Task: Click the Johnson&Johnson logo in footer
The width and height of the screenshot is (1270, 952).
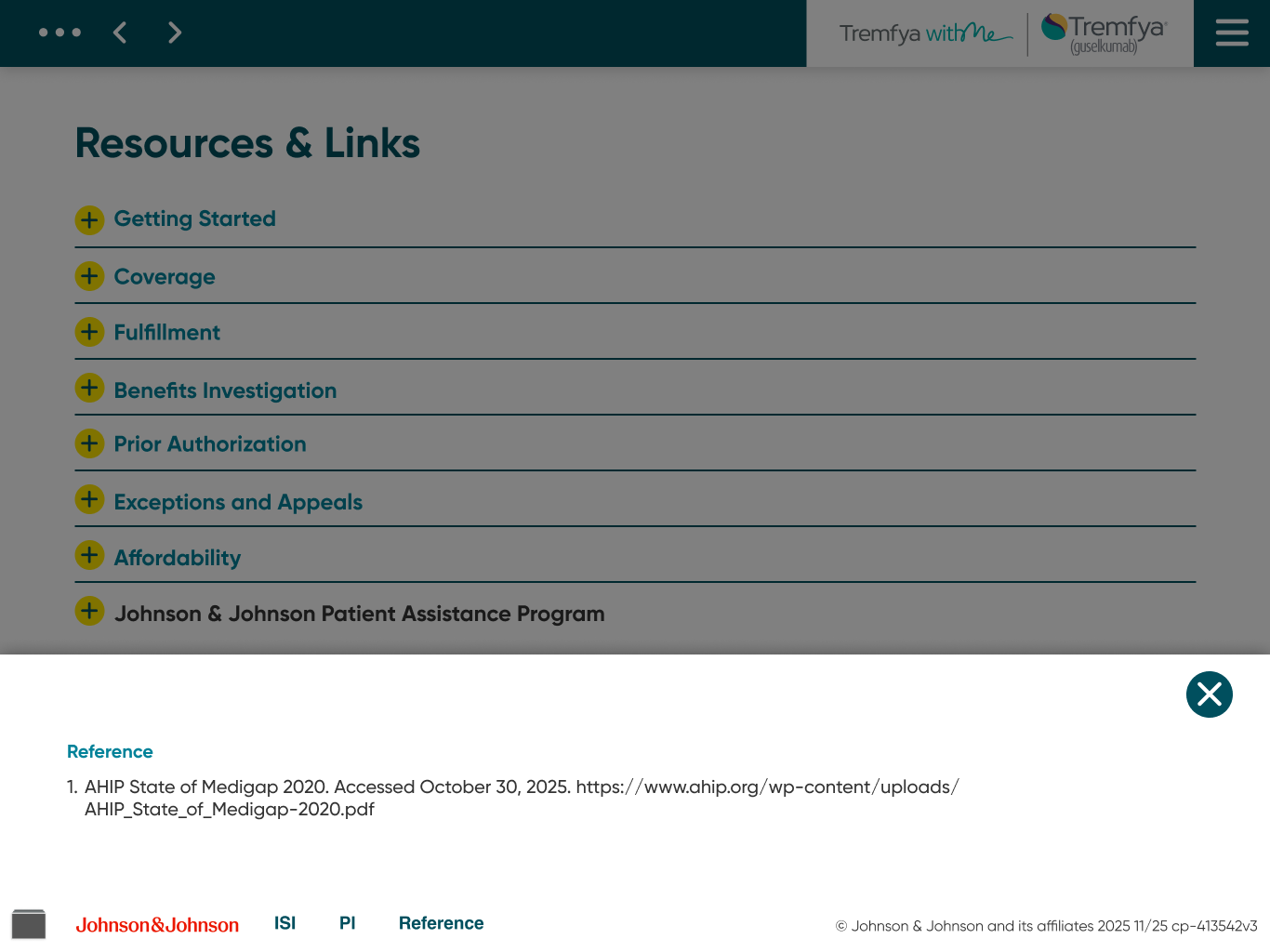Action: 157,925
